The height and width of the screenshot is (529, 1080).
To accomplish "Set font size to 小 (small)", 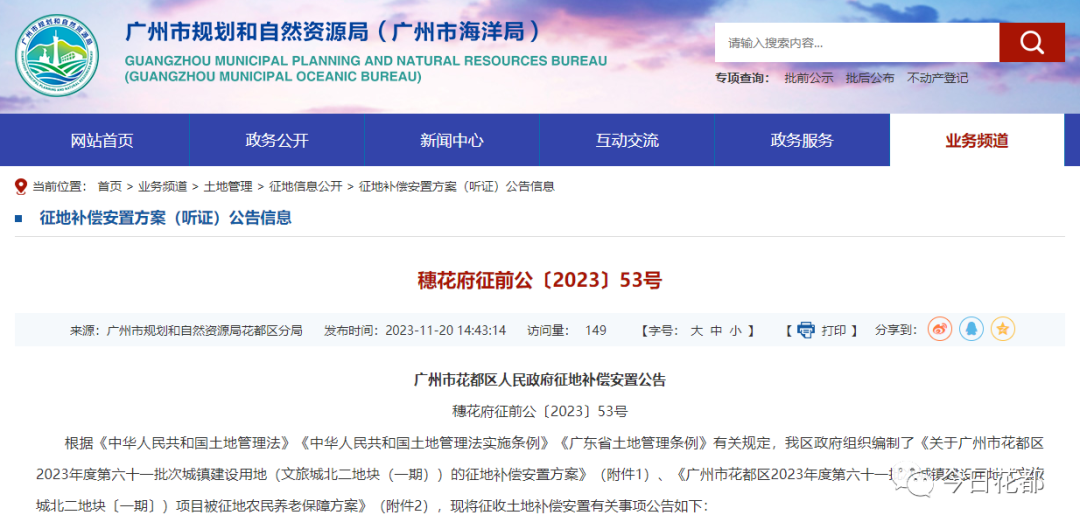I will (x=735, y=330).
